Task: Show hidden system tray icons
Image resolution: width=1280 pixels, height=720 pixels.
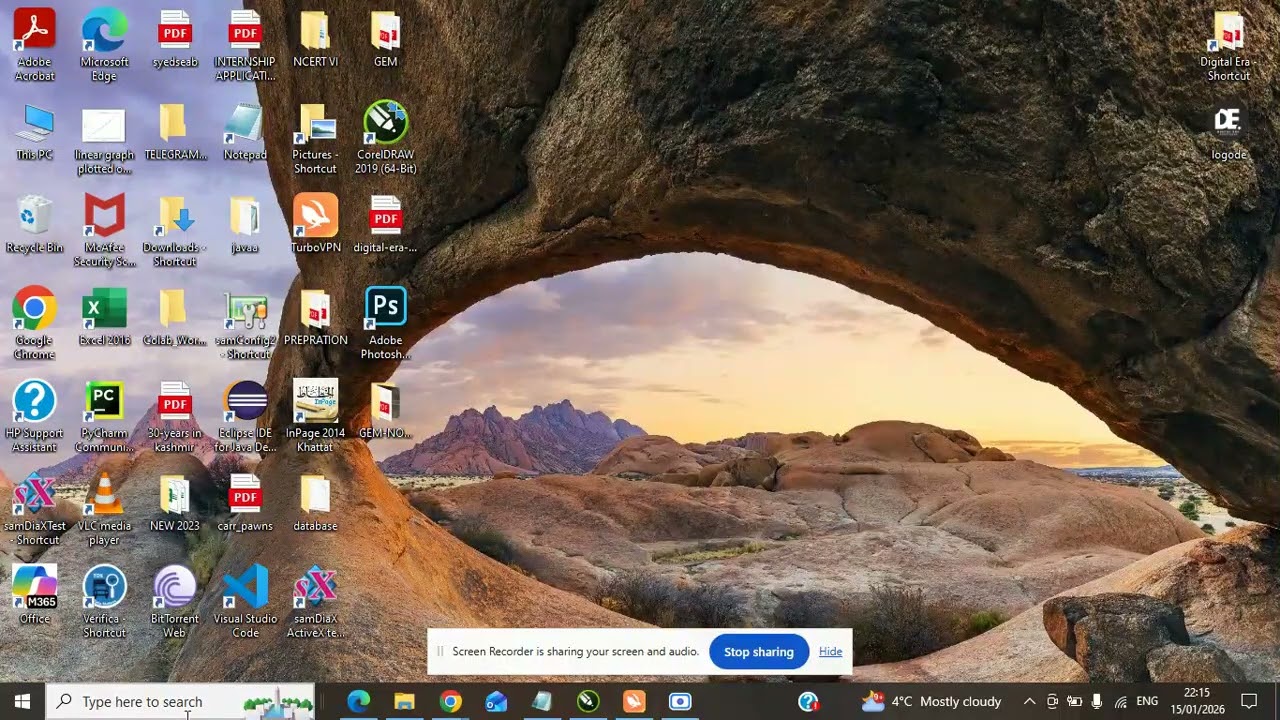Action: click(1029, 702)
